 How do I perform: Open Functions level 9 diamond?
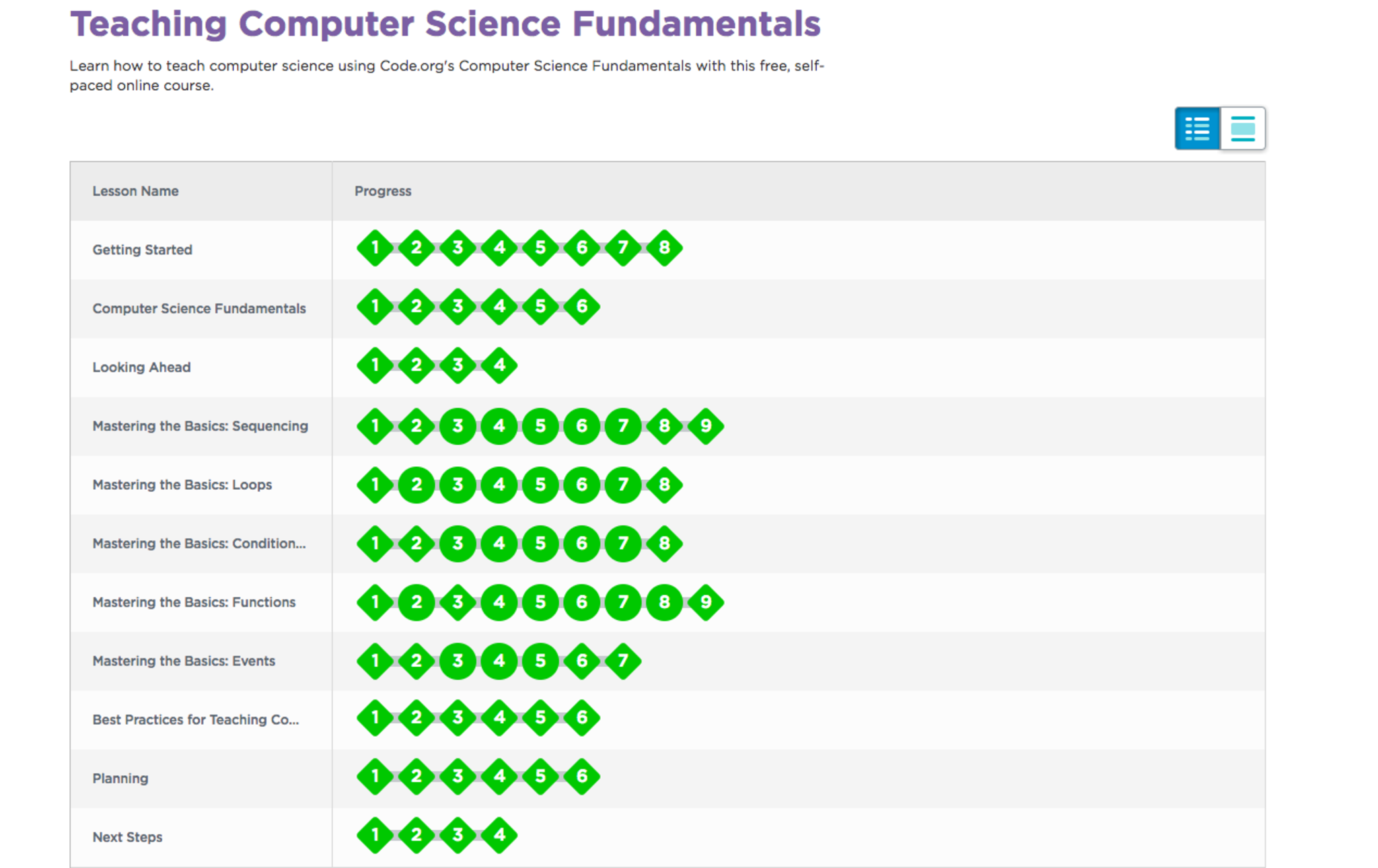(x=705, y=602)
